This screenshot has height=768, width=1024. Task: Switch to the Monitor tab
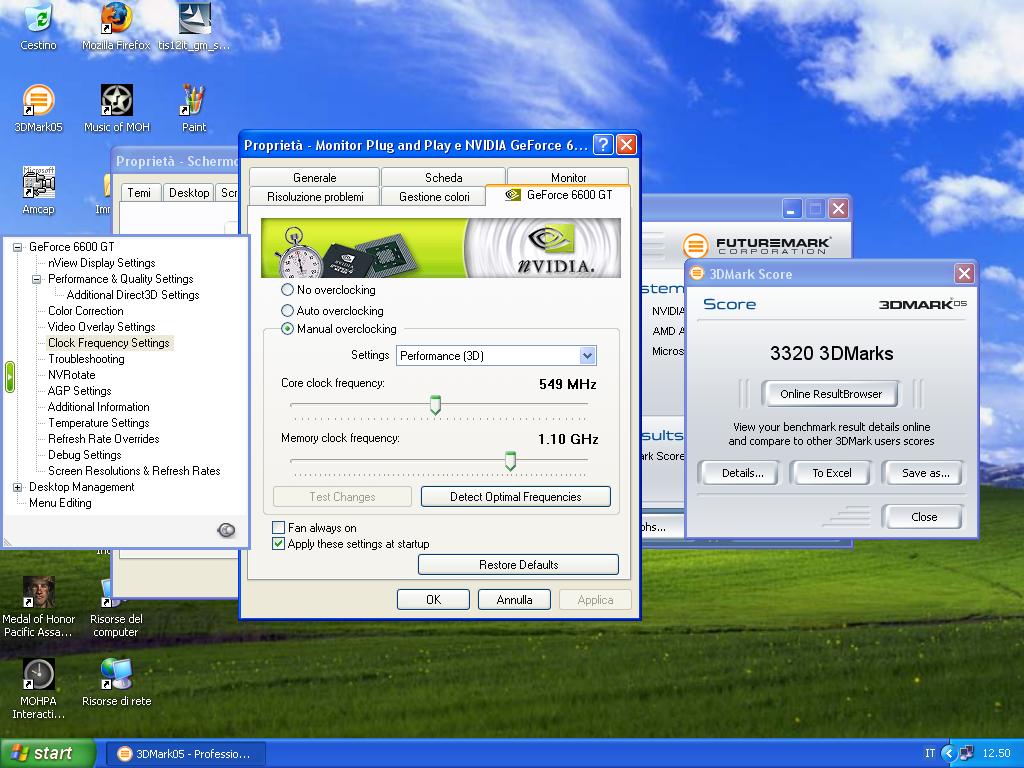(x=568, y=177)
